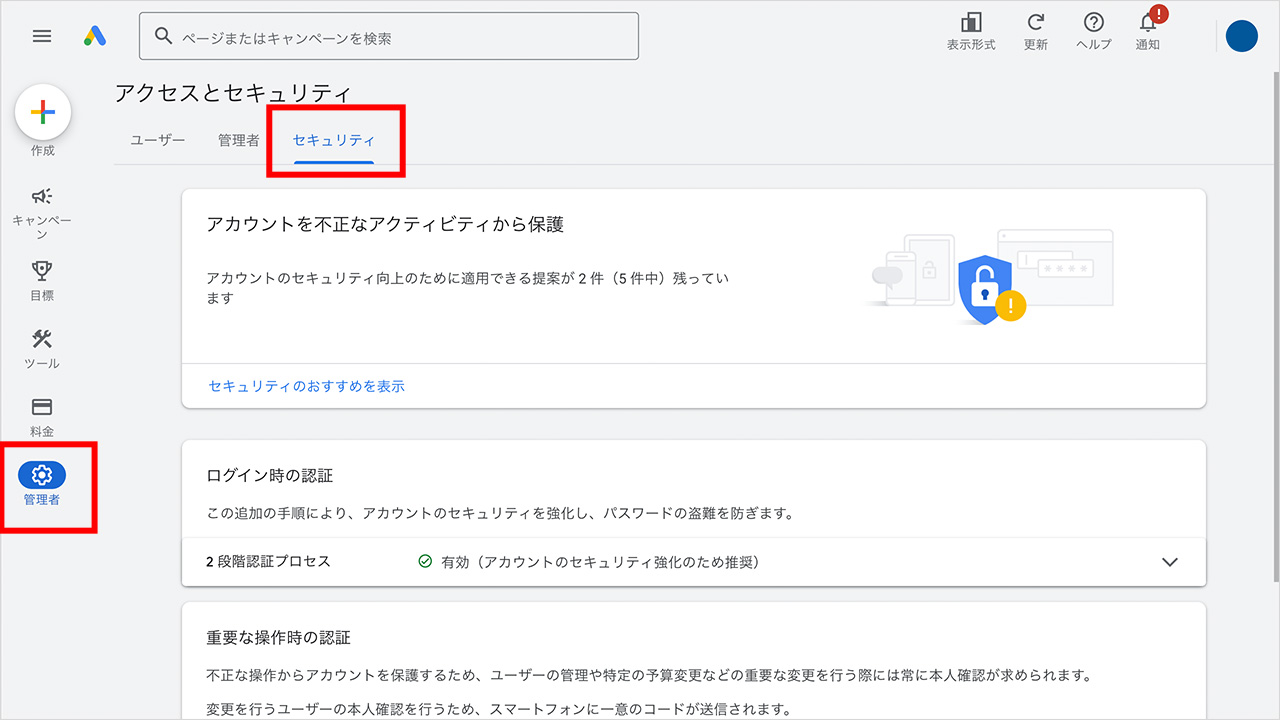Click the 更新 refresh icon
This screenshot has height=720, width=1280.
click(x=1036, y=23)
